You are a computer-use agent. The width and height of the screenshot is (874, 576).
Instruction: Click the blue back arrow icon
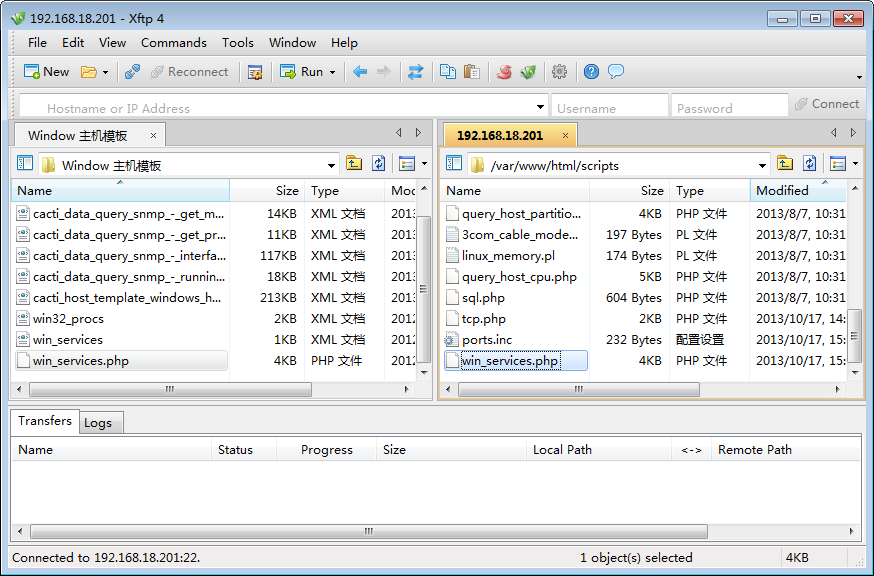(360, 72)
